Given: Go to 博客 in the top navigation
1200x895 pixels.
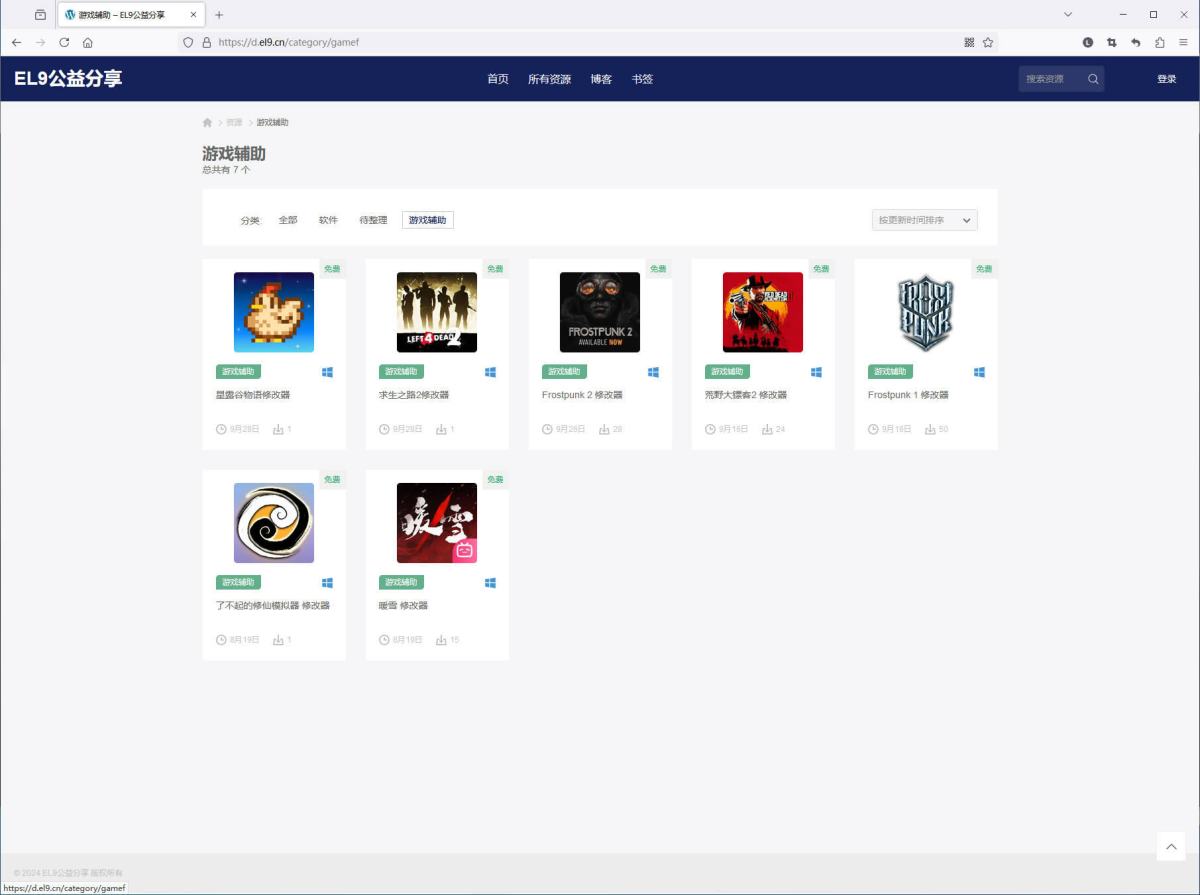Looking at the screenshot, I should [x=601, y=79].
